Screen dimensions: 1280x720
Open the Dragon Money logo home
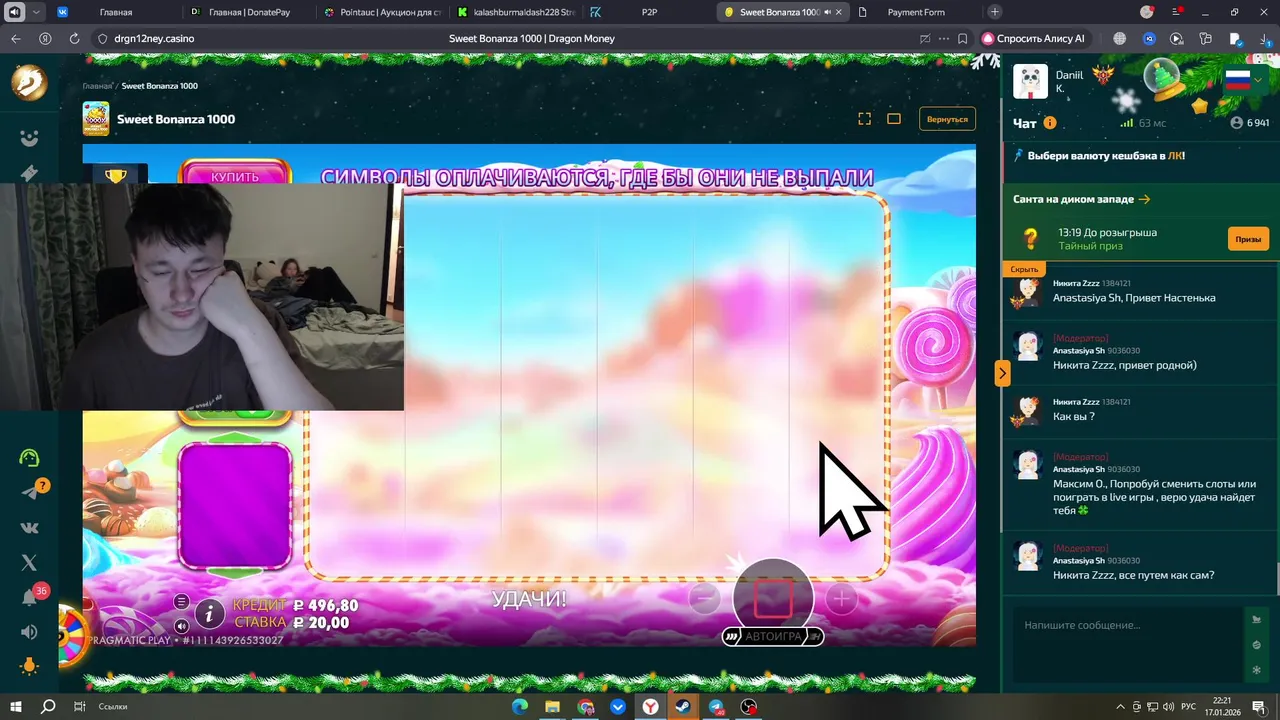(29, 83)
